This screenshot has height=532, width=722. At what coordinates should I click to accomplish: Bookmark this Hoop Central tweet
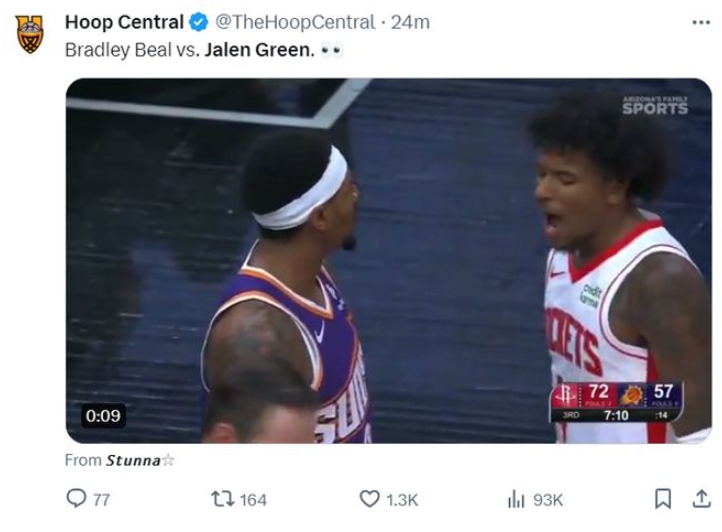[x=662, y=498]
